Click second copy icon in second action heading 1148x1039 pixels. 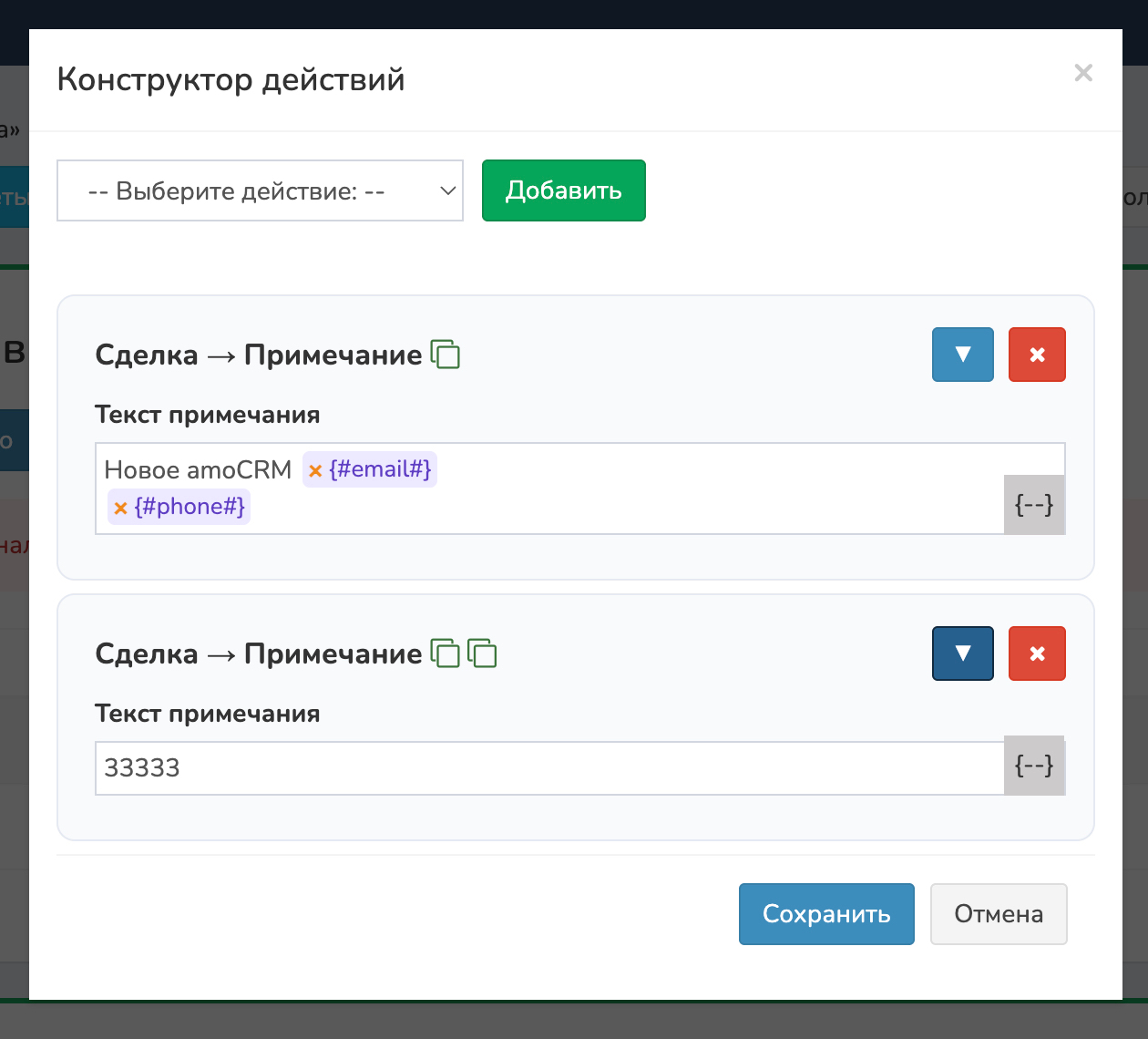[x=482, y=653]
